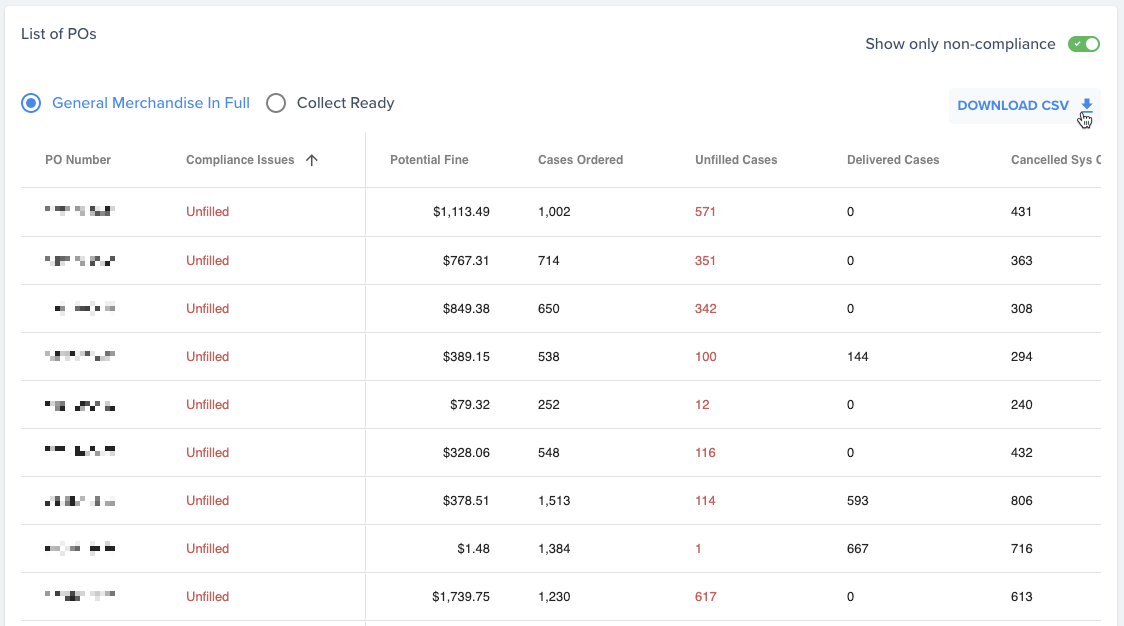
Task: Click the red 100 unfilled cases value
Action: tap(705, 356)
